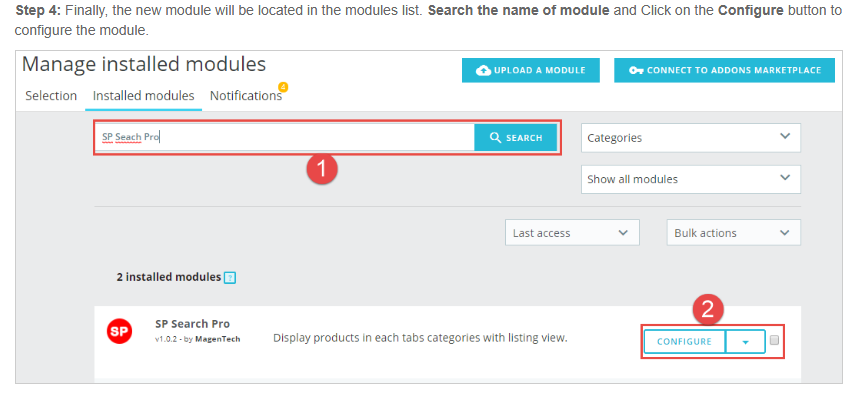Expand the arrow next to Configure

[745, 342]
